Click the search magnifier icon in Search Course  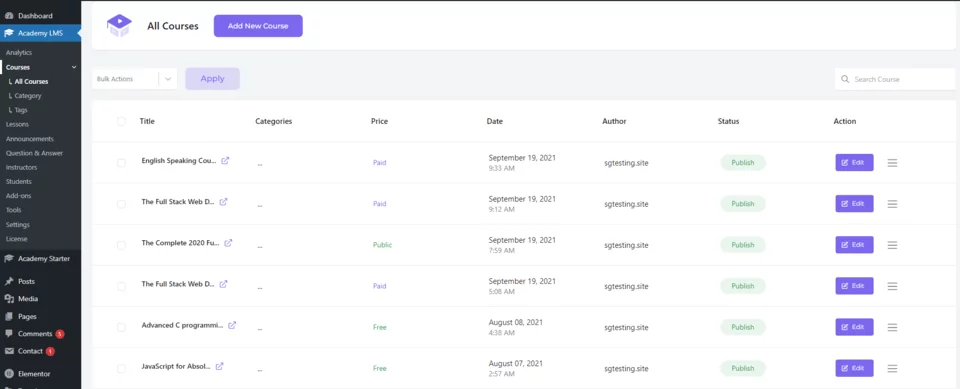click(846, 79)
